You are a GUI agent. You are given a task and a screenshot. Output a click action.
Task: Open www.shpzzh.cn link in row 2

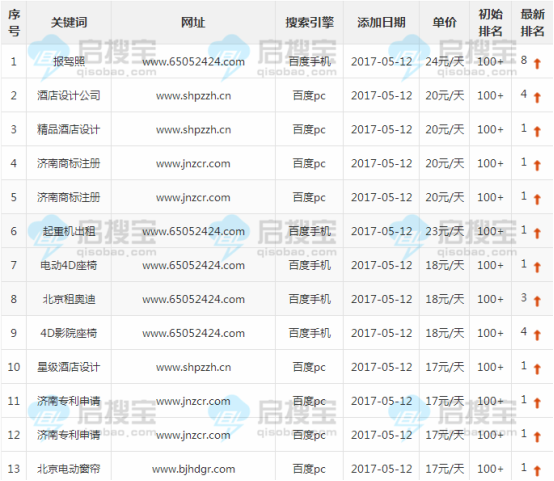tap(193, 96)
